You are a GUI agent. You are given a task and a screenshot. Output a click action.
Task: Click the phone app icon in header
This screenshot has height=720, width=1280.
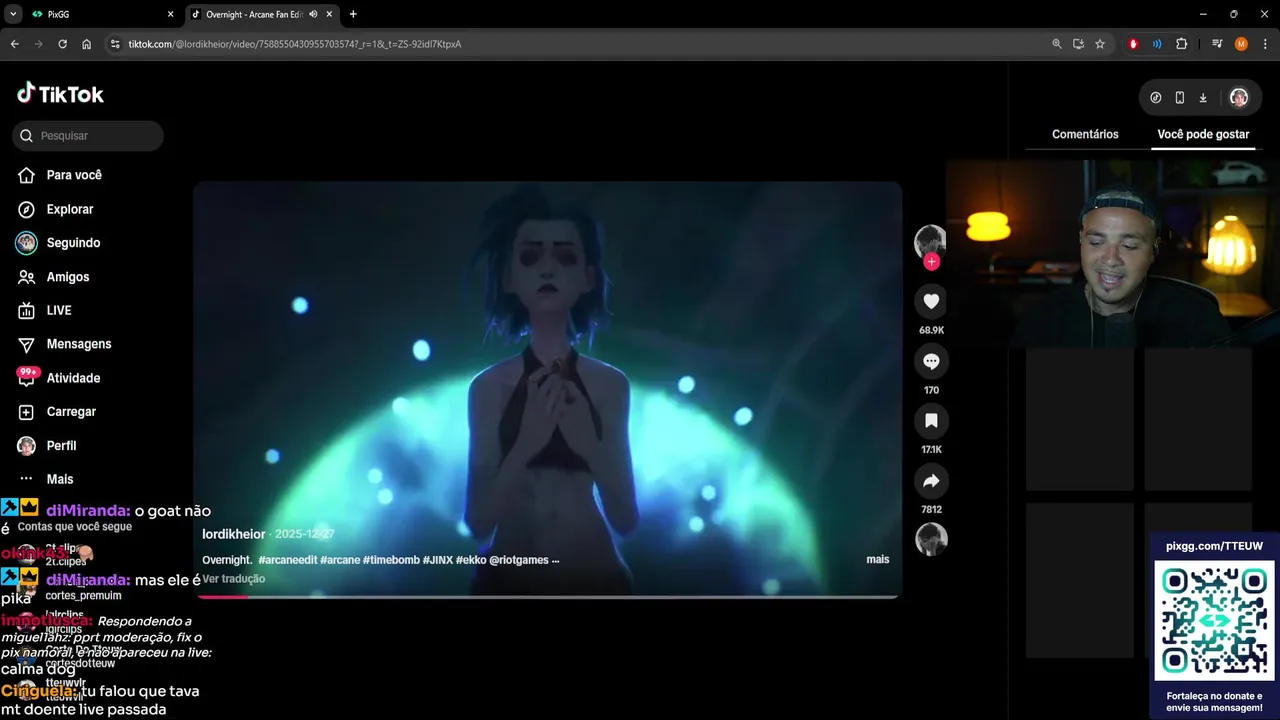tap(1180, 98)
